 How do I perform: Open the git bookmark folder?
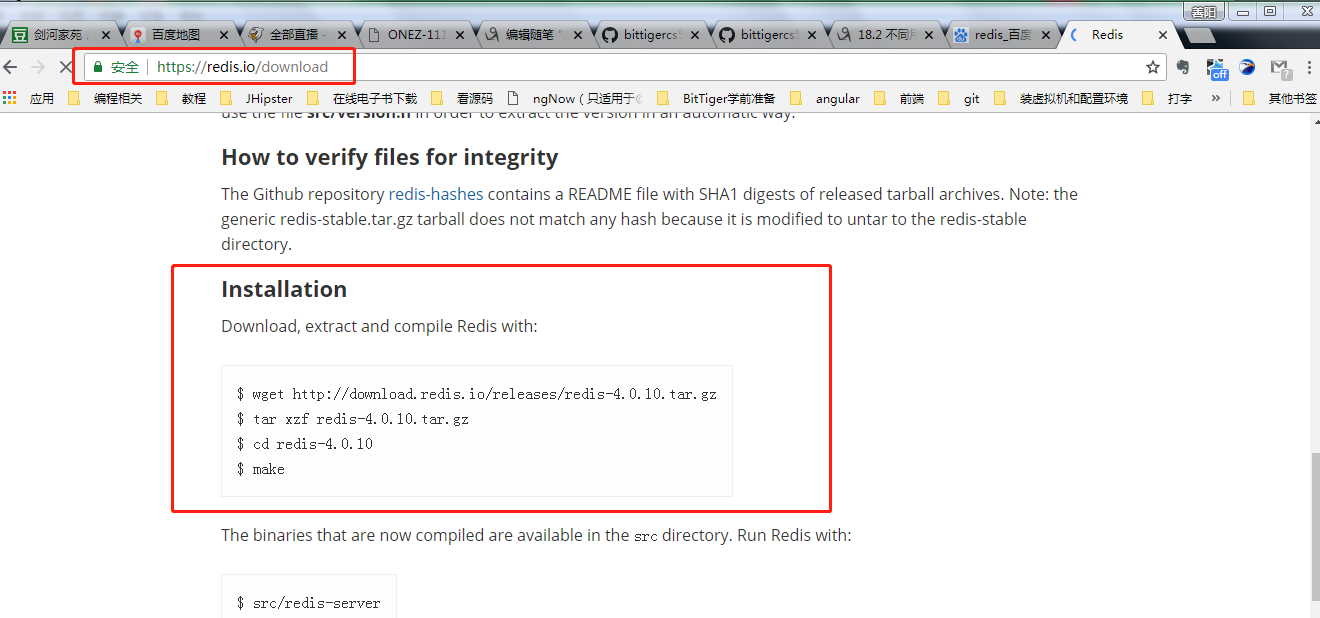[959, 98]
